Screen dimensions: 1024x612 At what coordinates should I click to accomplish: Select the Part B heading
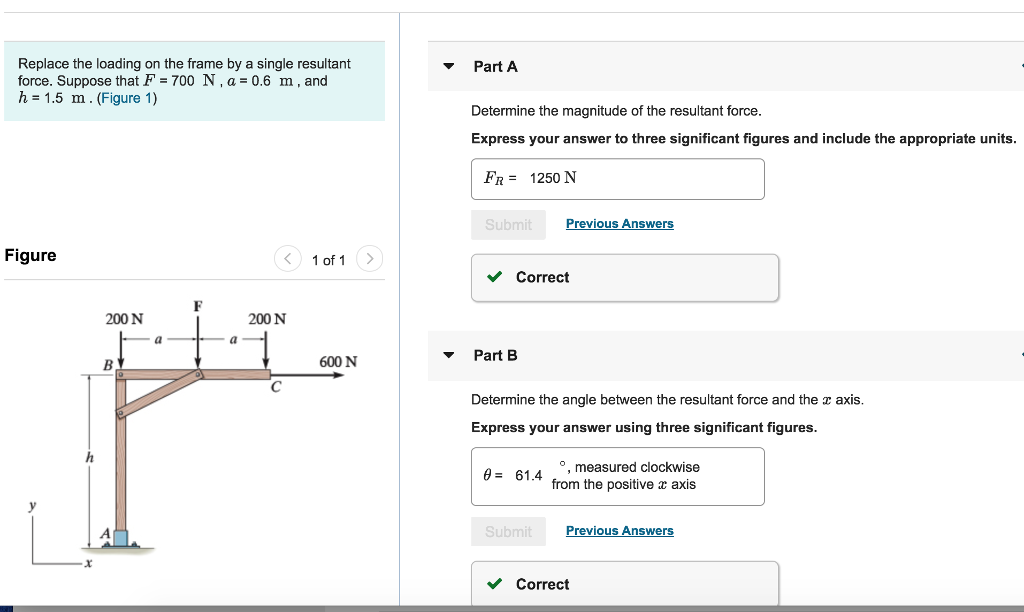495,355
